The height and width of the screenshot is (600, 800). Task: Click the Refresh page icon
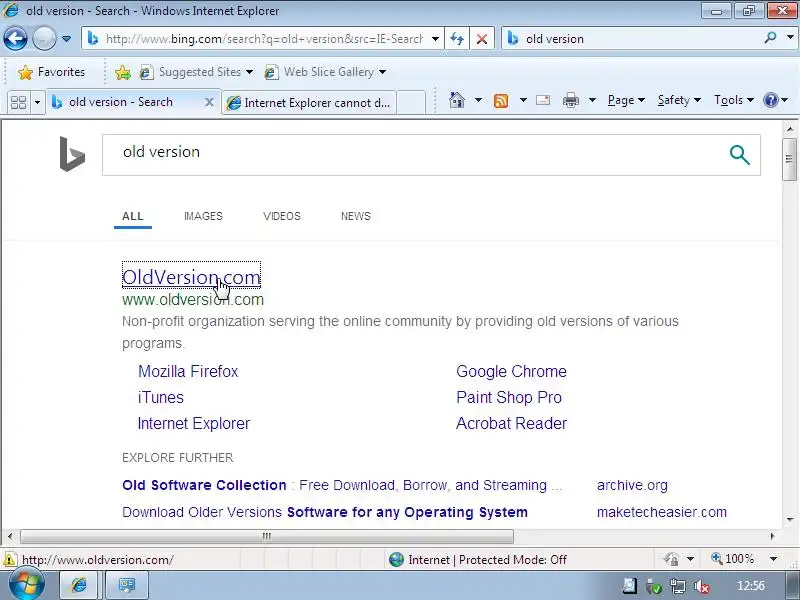coord(457,39)
